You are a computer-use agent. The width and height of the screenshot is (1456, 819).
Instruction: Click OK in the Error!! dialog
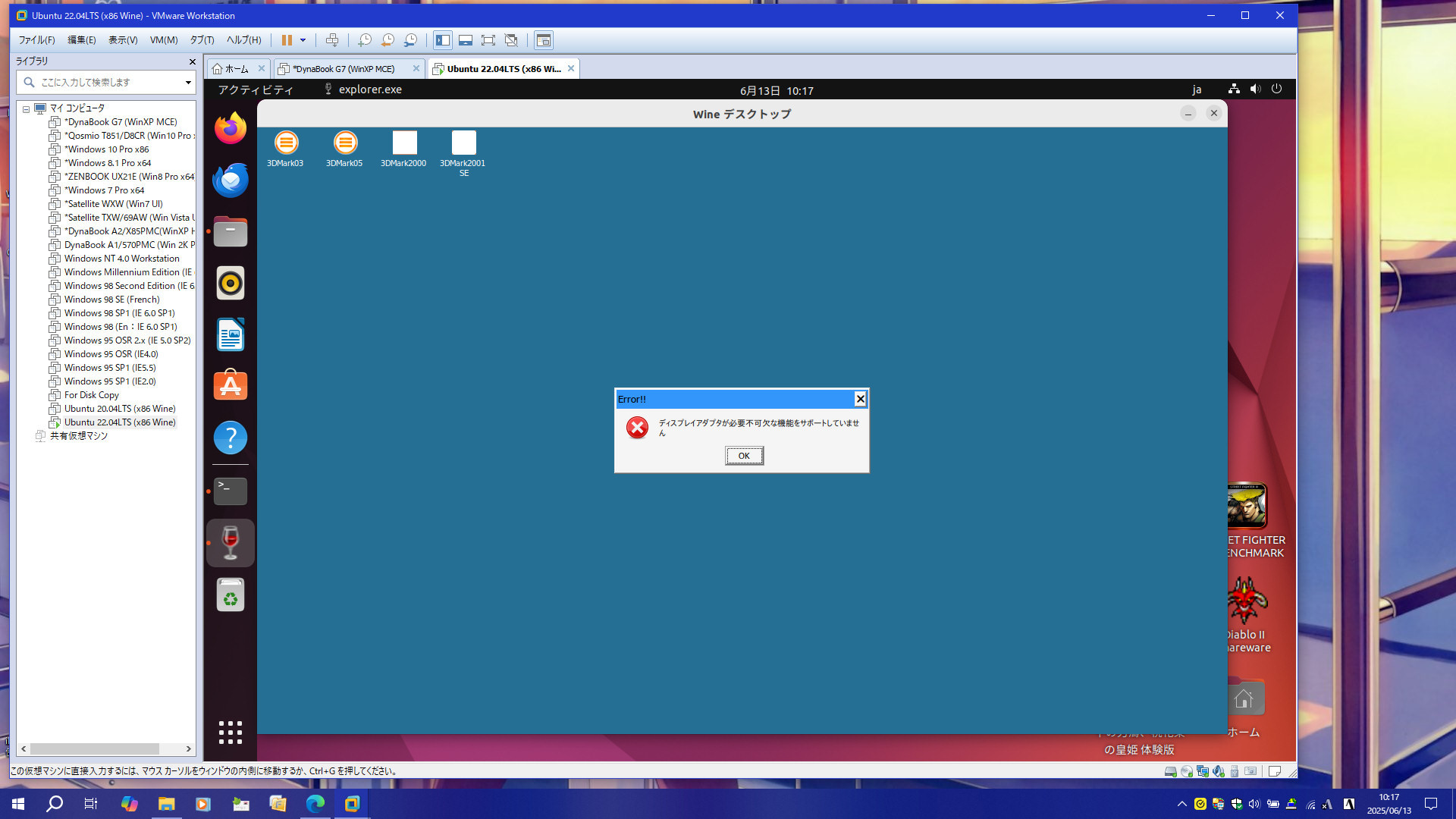pos(744,456)
